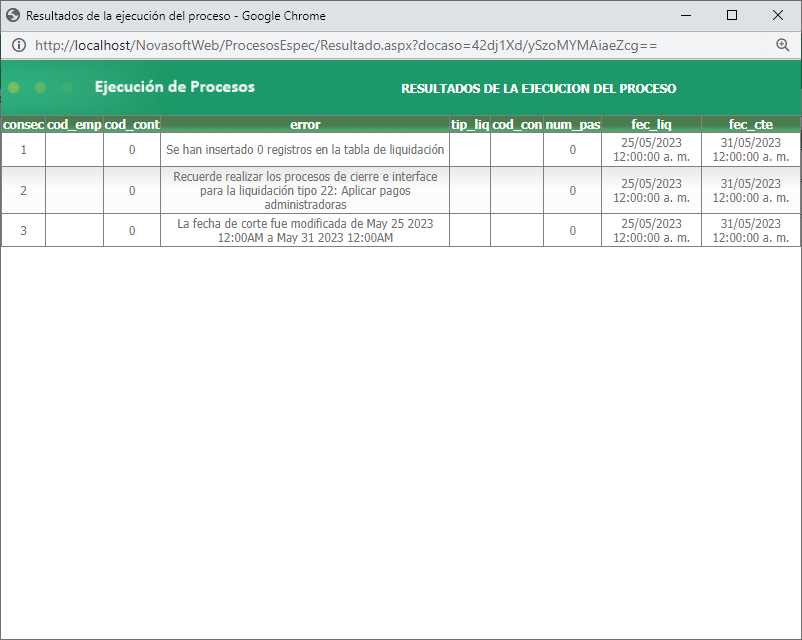Click the Chrome app icon in title bar

[x=14, y=15]
